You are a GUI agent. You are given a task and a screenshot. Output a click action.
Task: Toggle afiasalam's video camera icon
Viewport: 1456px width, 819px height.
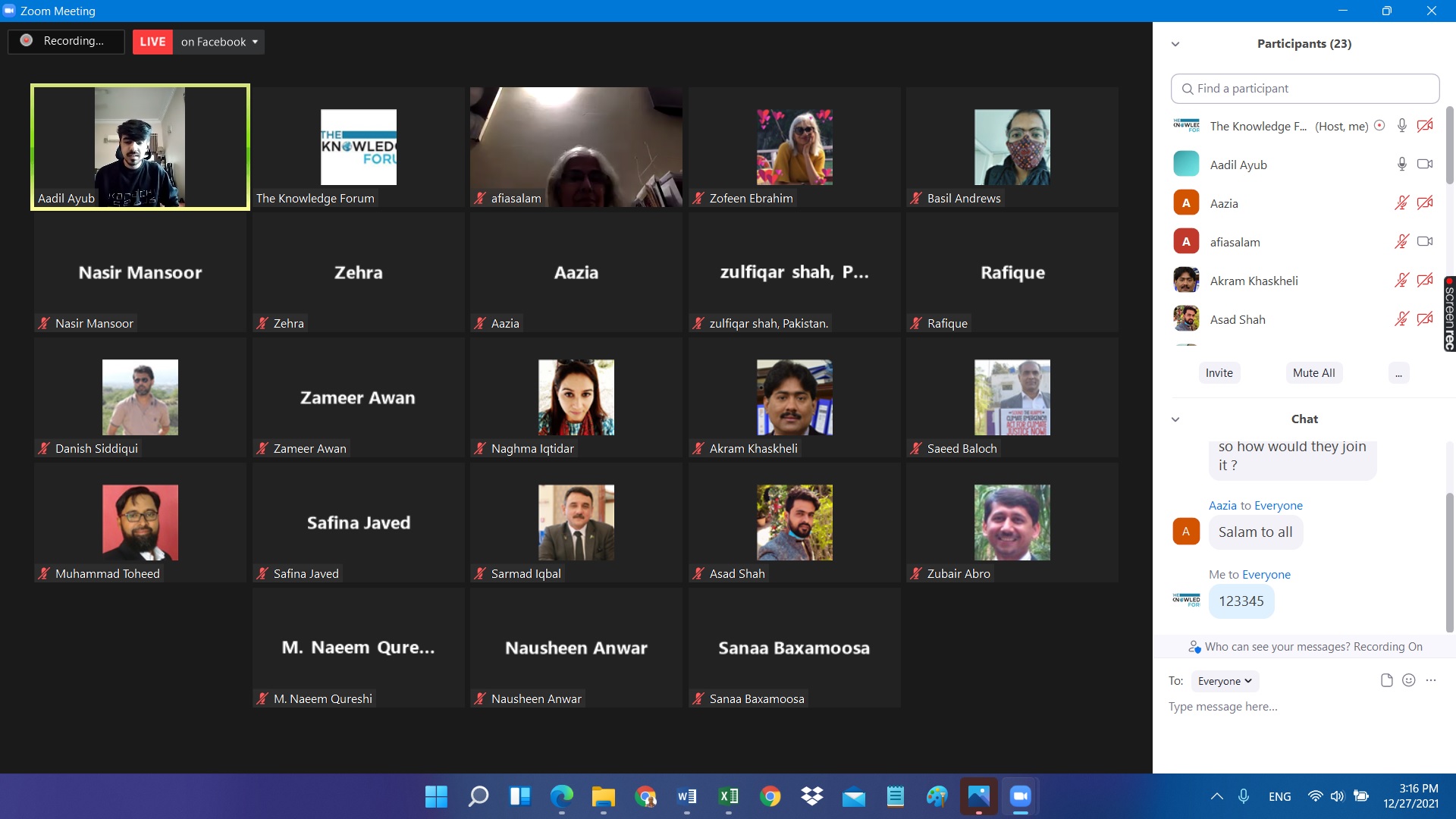(1425, 242)
